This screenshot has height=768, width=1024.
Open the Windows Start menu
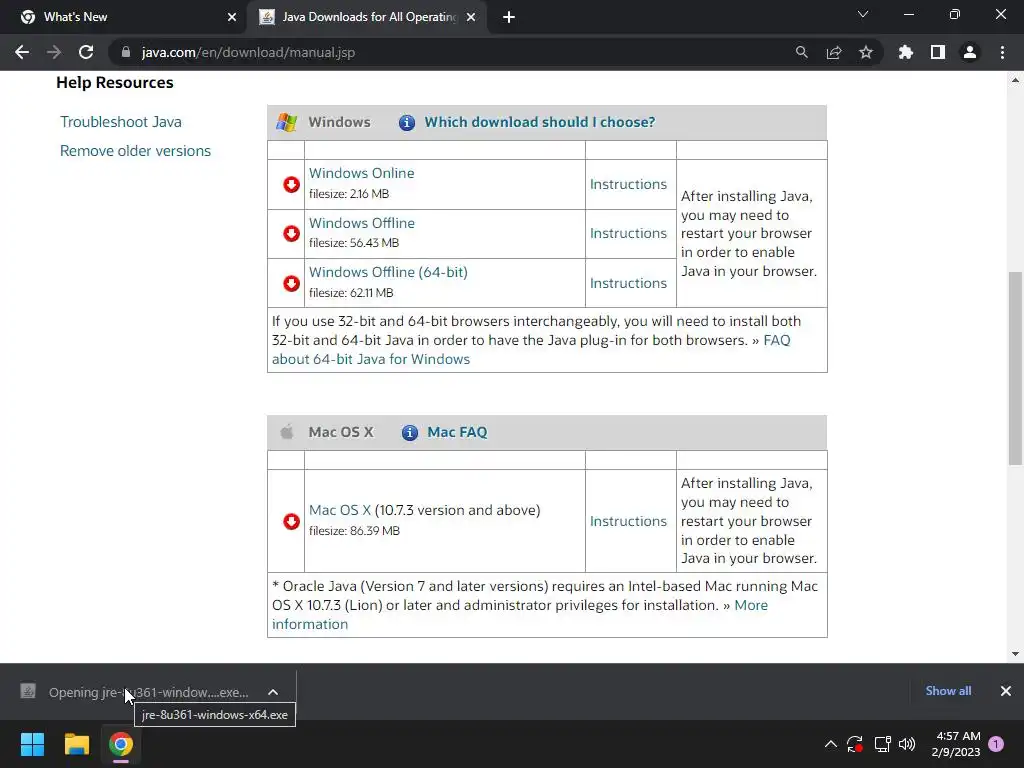pyautogui.click(x=32, y=744)
